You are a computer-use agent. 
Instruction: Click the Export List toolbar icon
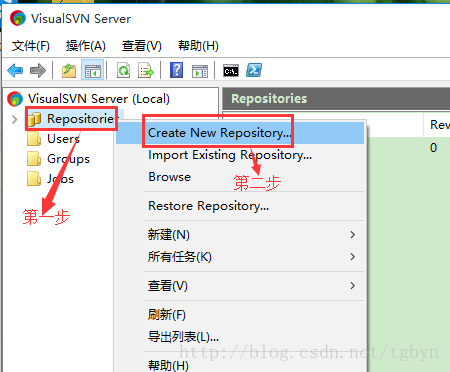146,70
